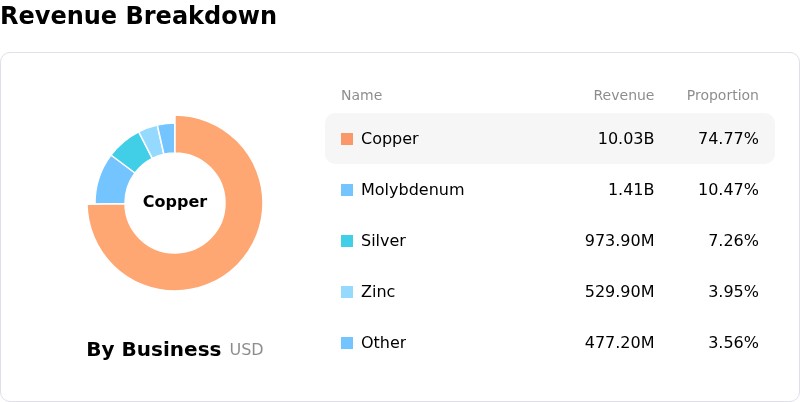Viewport: 800px width, 402px height.
Task: Click the Molybdenum slice of the donut chart
Action: pos(112,183)
